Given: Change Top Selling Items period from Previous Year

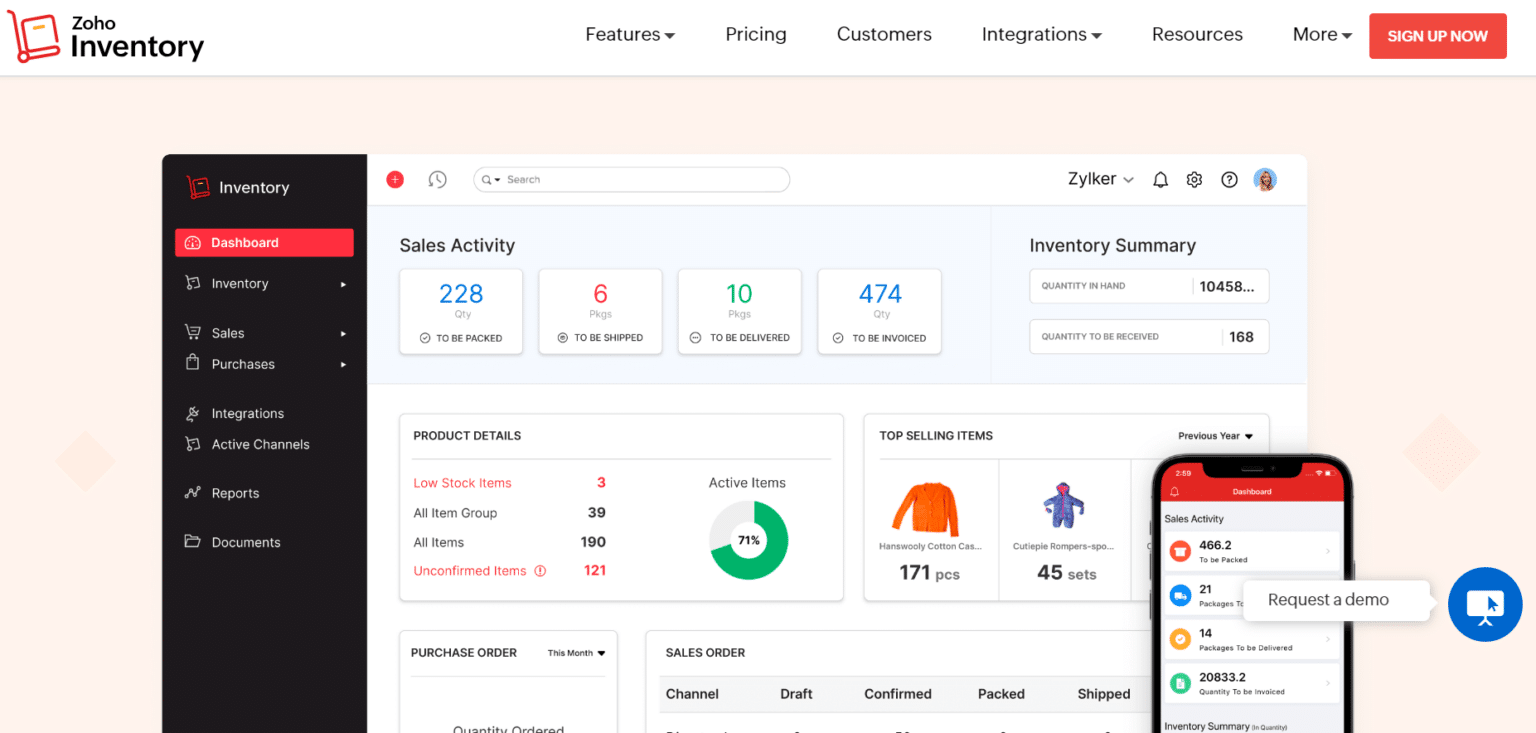Looking at the screenshot, I should point(1214,435).
